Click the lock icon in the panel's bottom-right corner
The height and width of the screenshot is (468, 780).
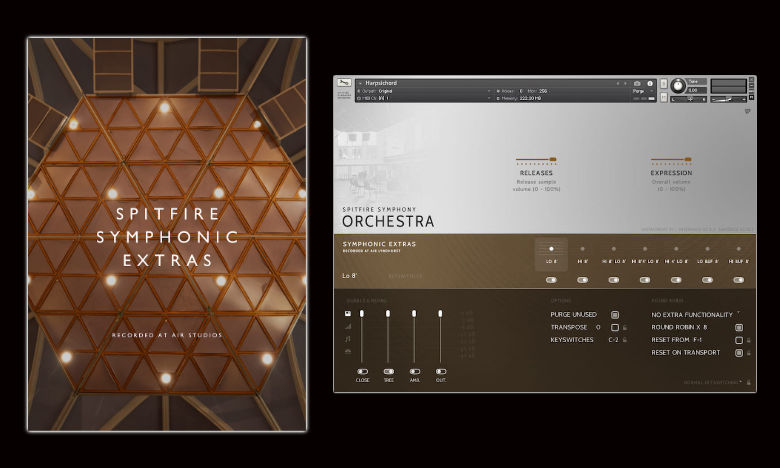tap(748, 382)
